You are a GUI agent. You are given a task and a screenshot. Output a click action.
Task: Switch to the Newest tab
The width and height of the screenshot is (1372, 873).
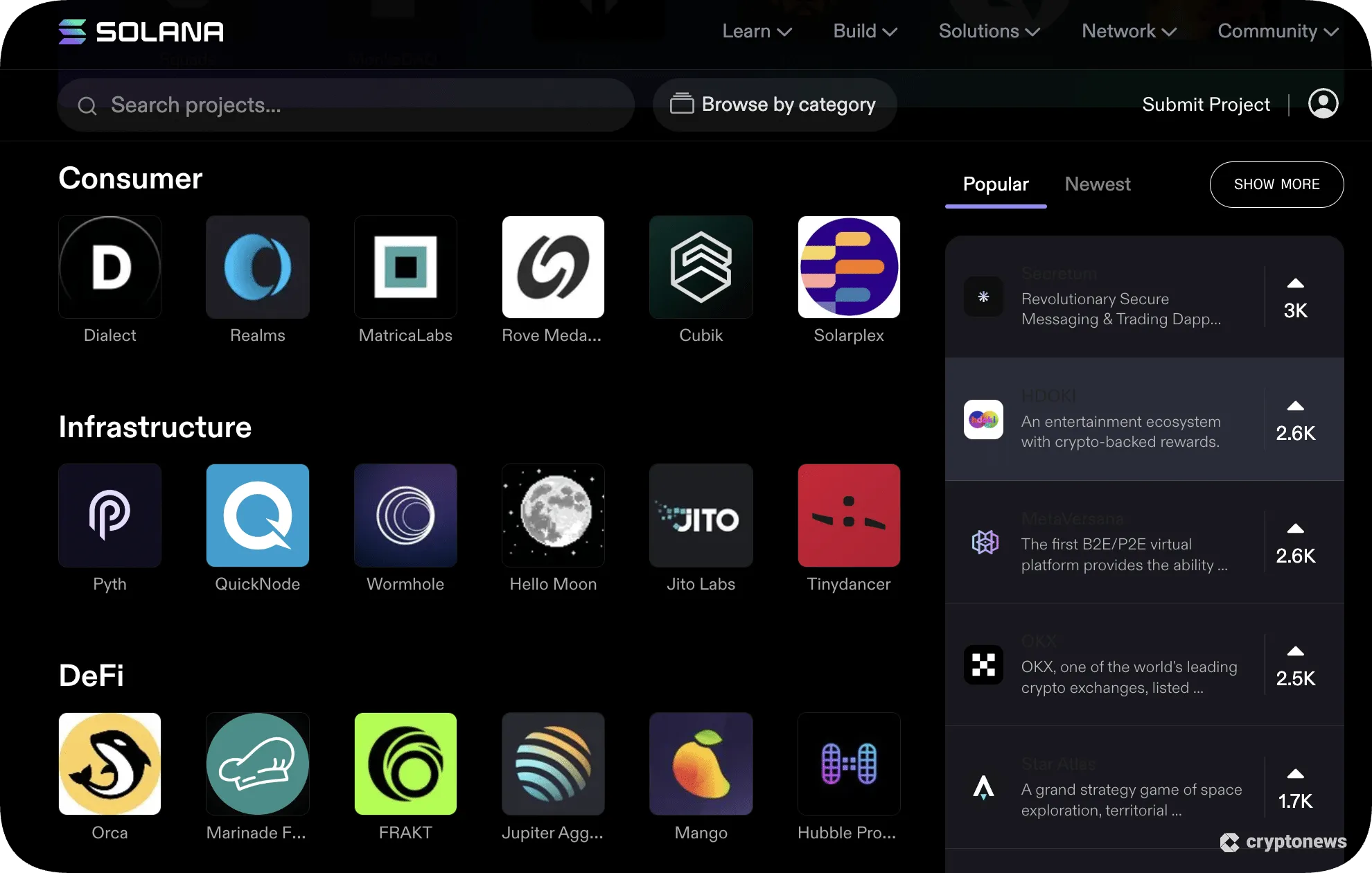point(1097,184)
